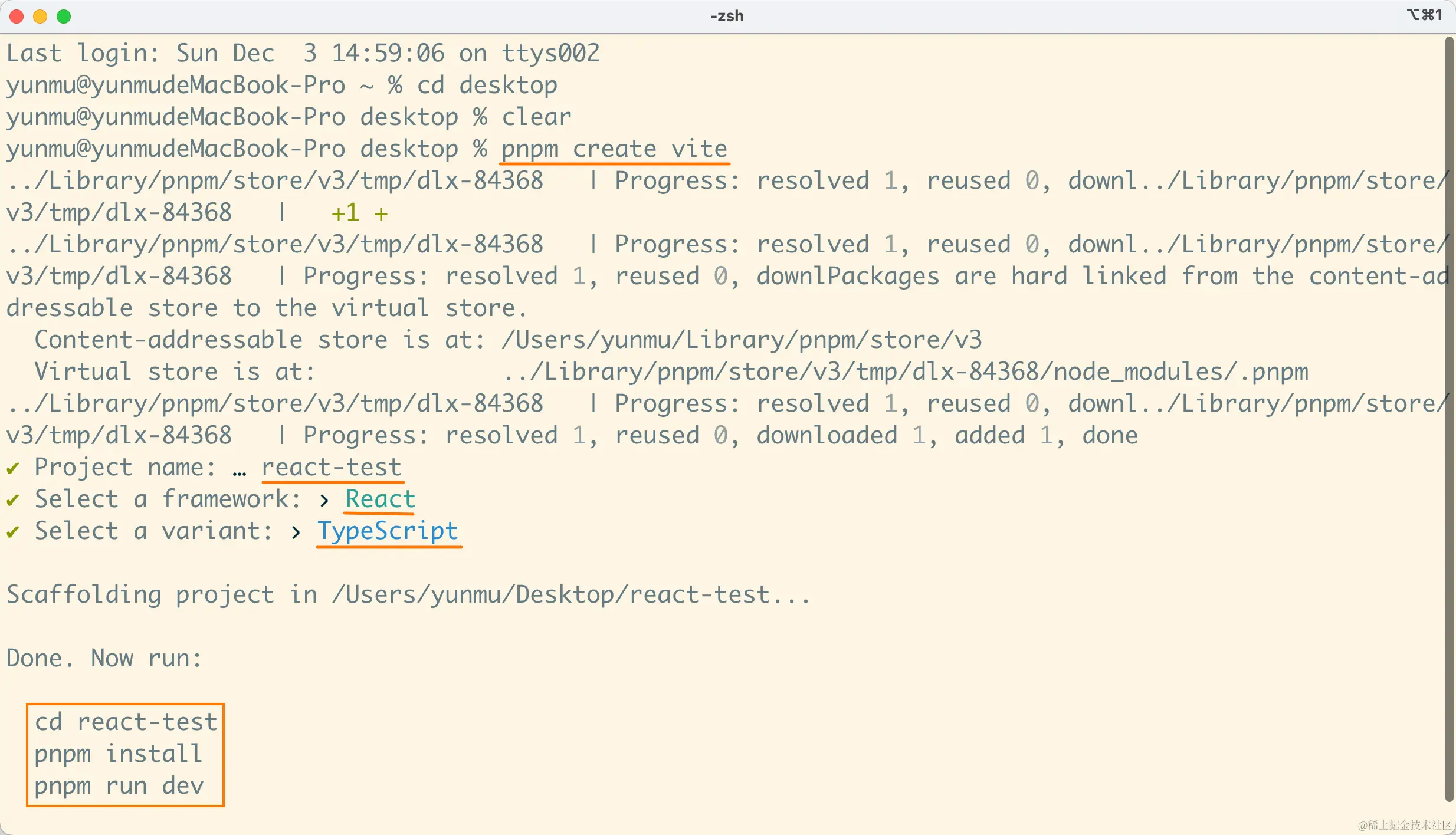Screen dimensions: 1456x835
Task: Click the 'dressable store to the virtual store.' line
Action: [x=266, y=308]
